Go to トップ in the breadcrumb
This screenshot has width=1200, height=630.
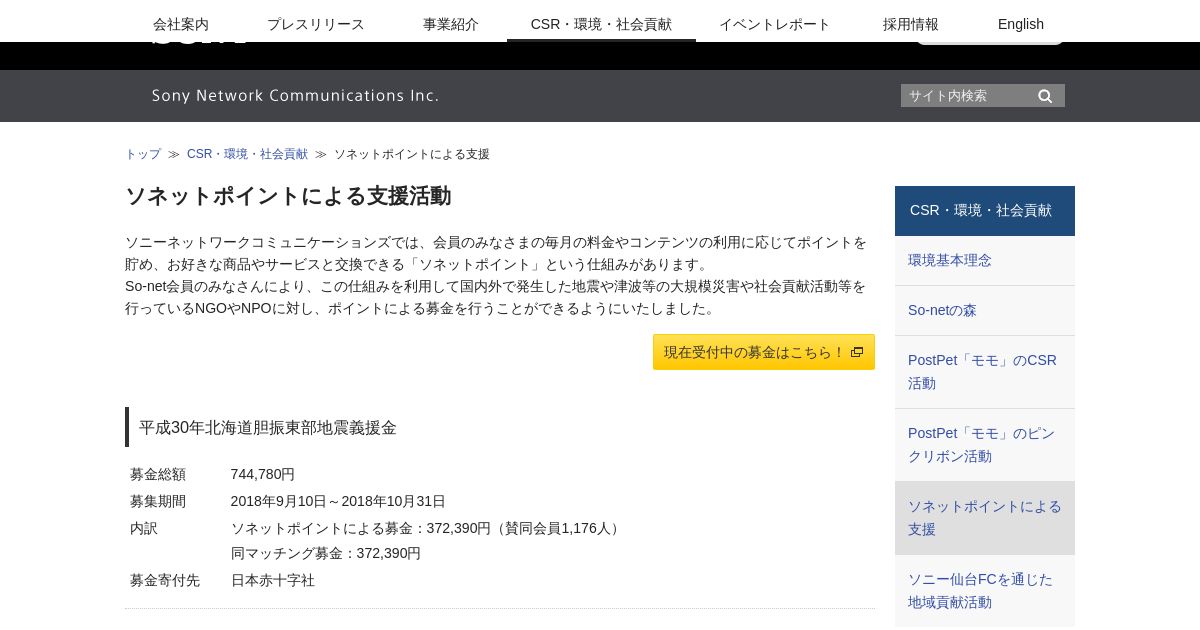click(143, 154)
